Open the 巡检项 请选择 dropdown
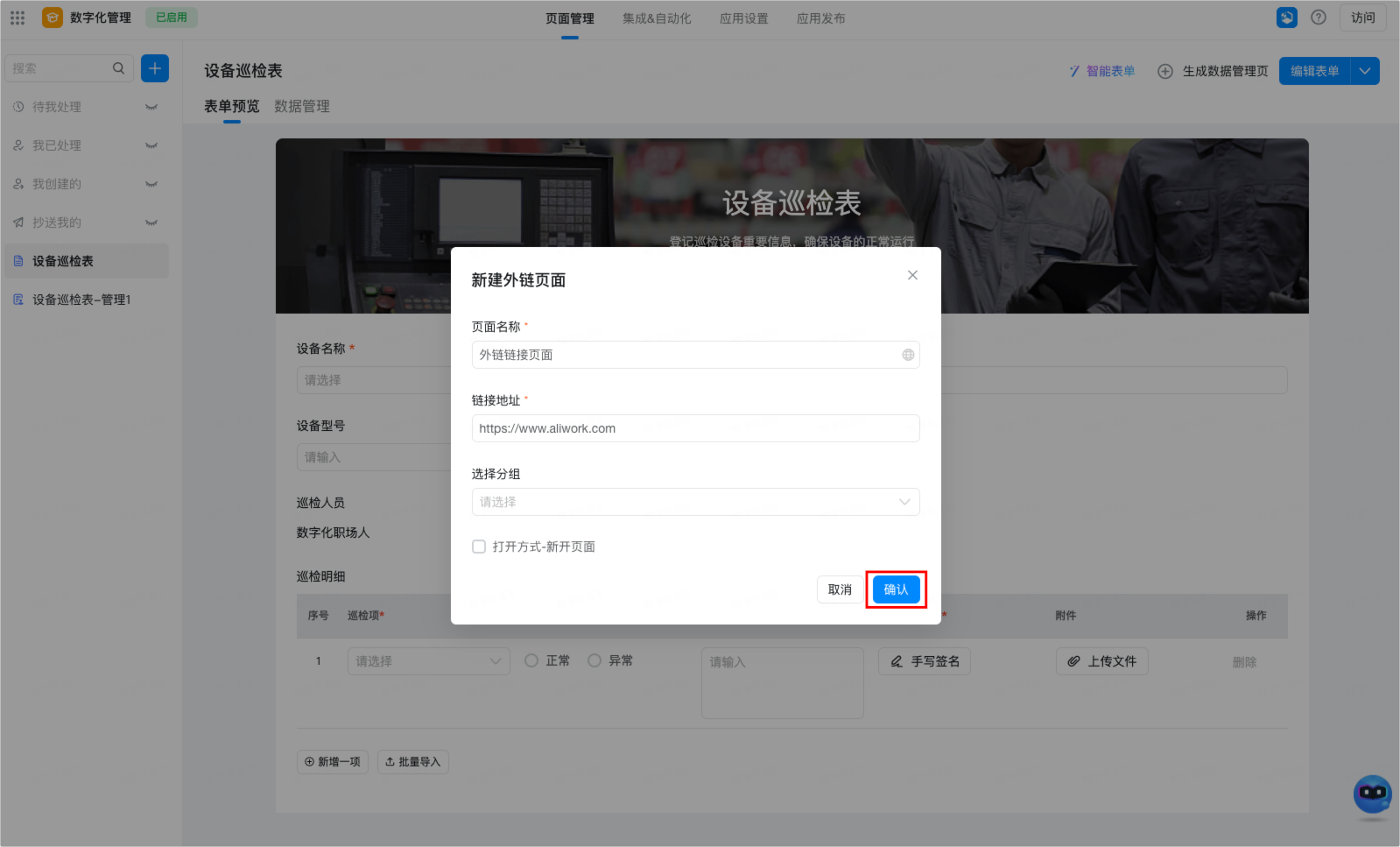 429,661
